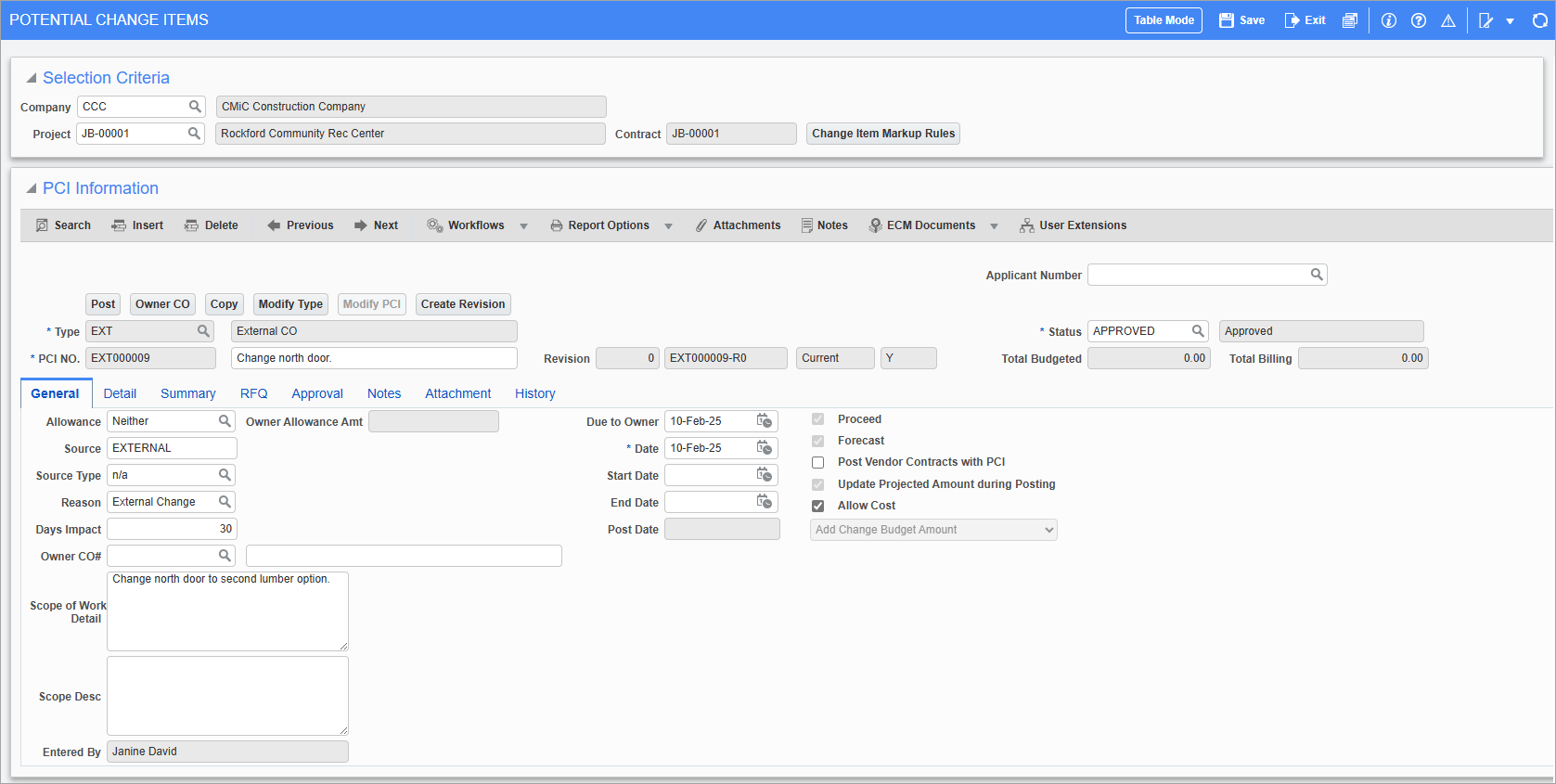This screenshot has width=1556, height=784.
Task: Switch to the Detail tab
Action: (x=120, y=393)
